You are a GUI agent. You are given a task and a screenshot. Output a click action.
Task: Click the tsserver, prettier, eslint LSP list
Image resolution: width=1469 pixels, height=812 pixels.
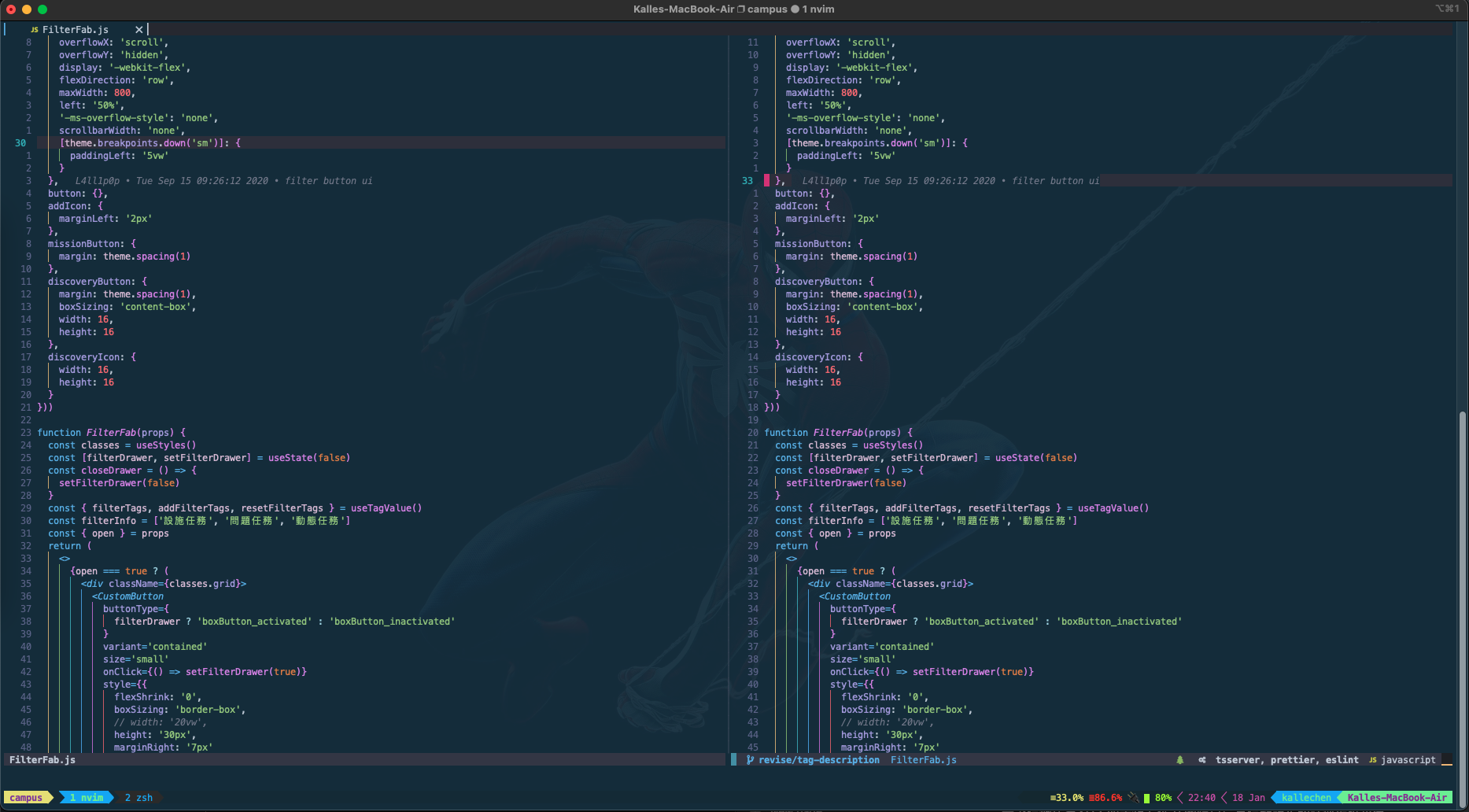[1286, 760]
